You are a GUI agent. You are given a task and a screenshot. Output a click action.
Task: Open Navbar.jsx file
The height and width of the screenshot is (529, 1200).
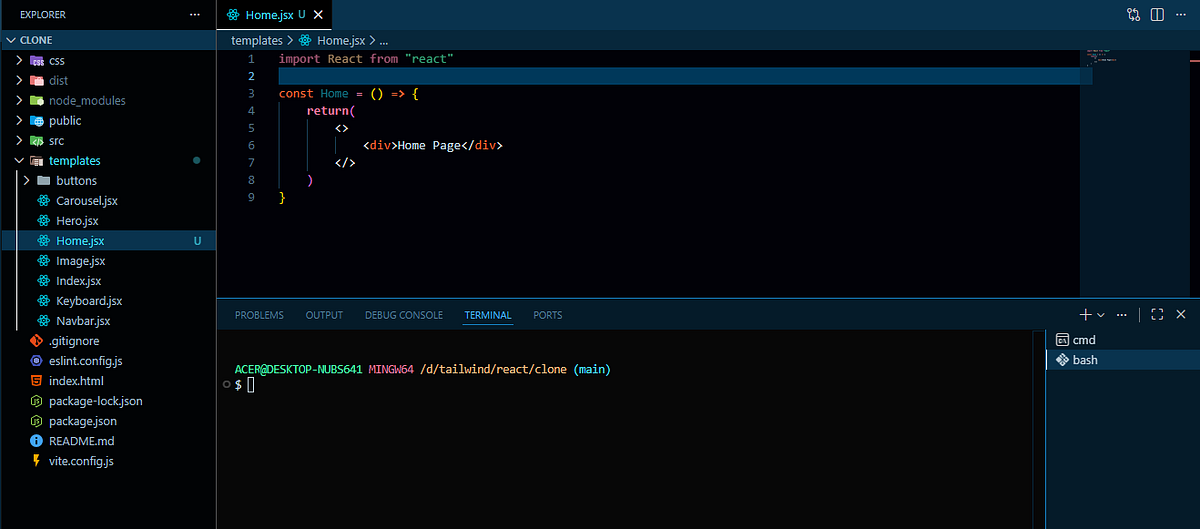coord(109,320)
